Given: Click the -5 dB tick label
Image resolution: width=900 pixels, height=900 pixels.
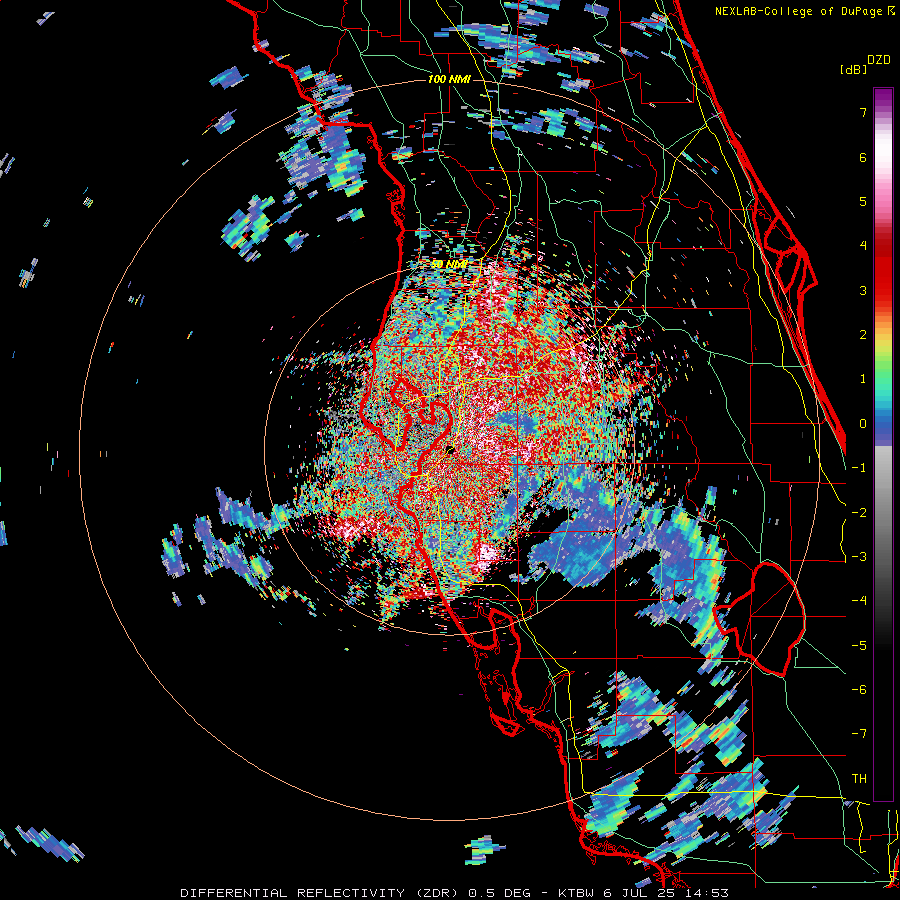Looking at the screenshot, I should [859, 646].
